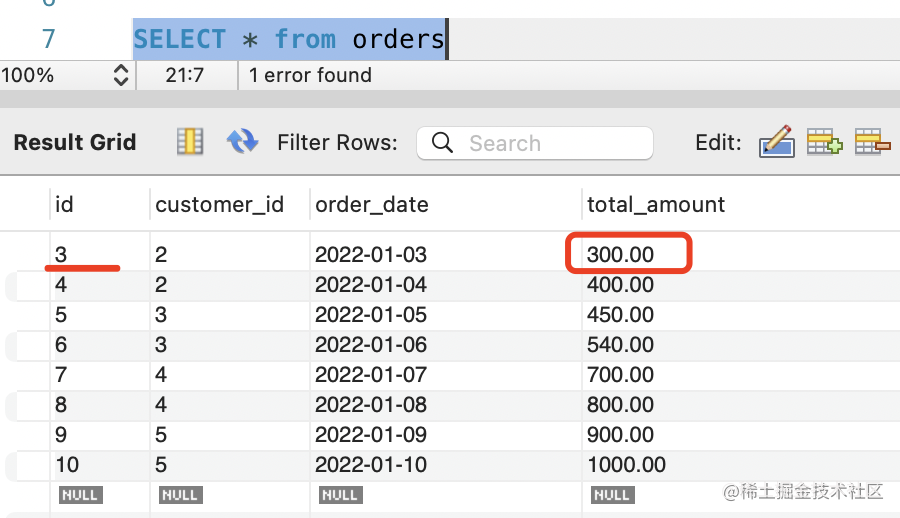The image size is (900, 518).
Task: Sort by the id column header
Action: click(65, 205)
